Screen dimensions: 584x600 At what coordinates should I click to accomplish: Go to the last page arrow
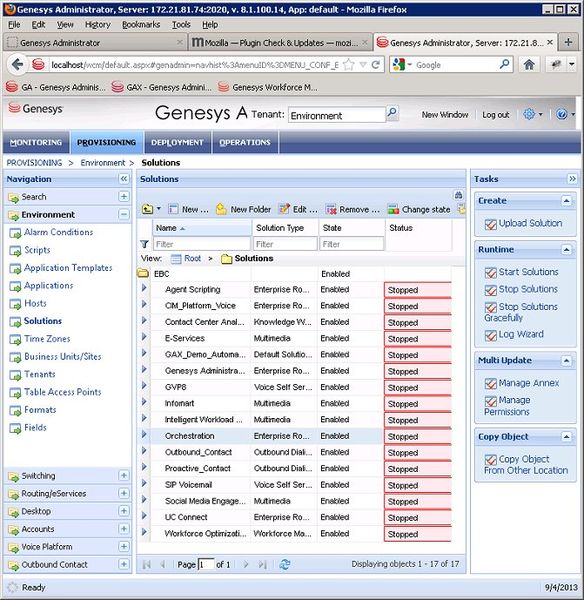263,564
